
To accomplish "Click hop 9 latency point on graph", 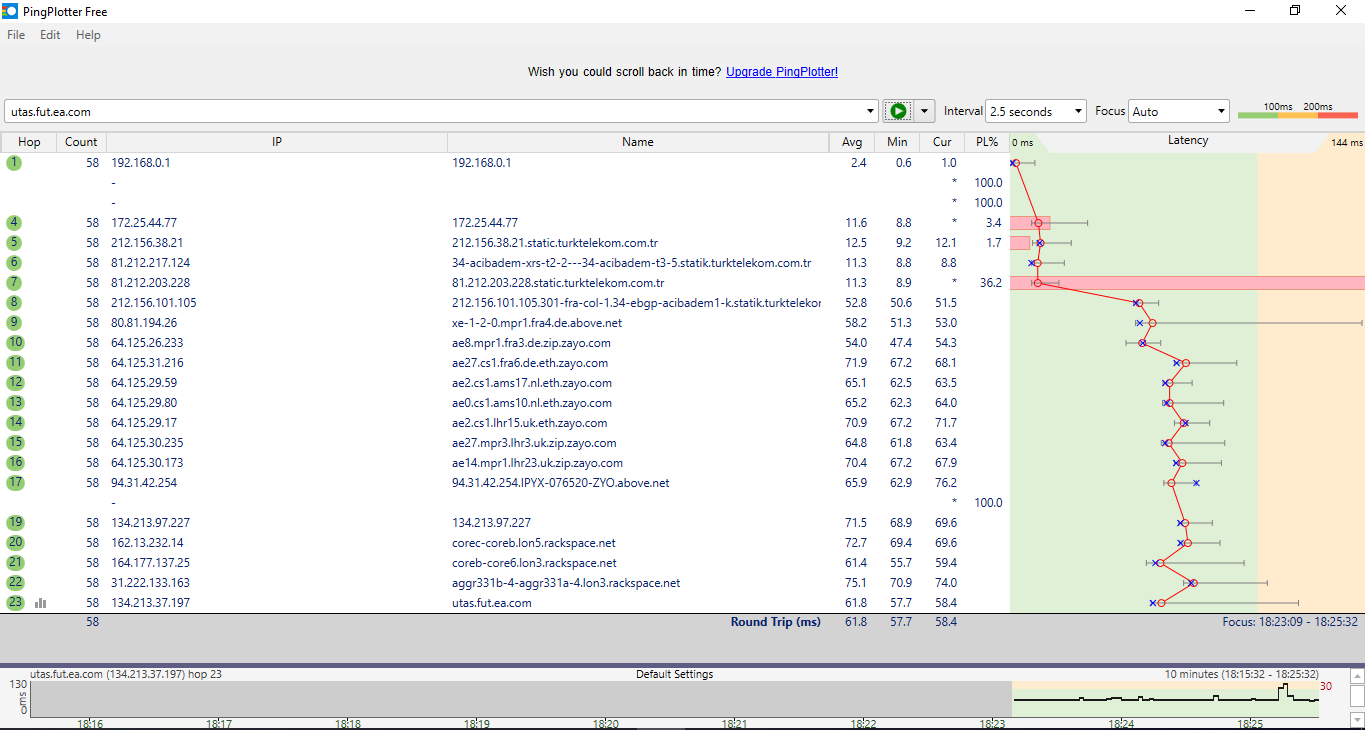I will (1152, 323).
